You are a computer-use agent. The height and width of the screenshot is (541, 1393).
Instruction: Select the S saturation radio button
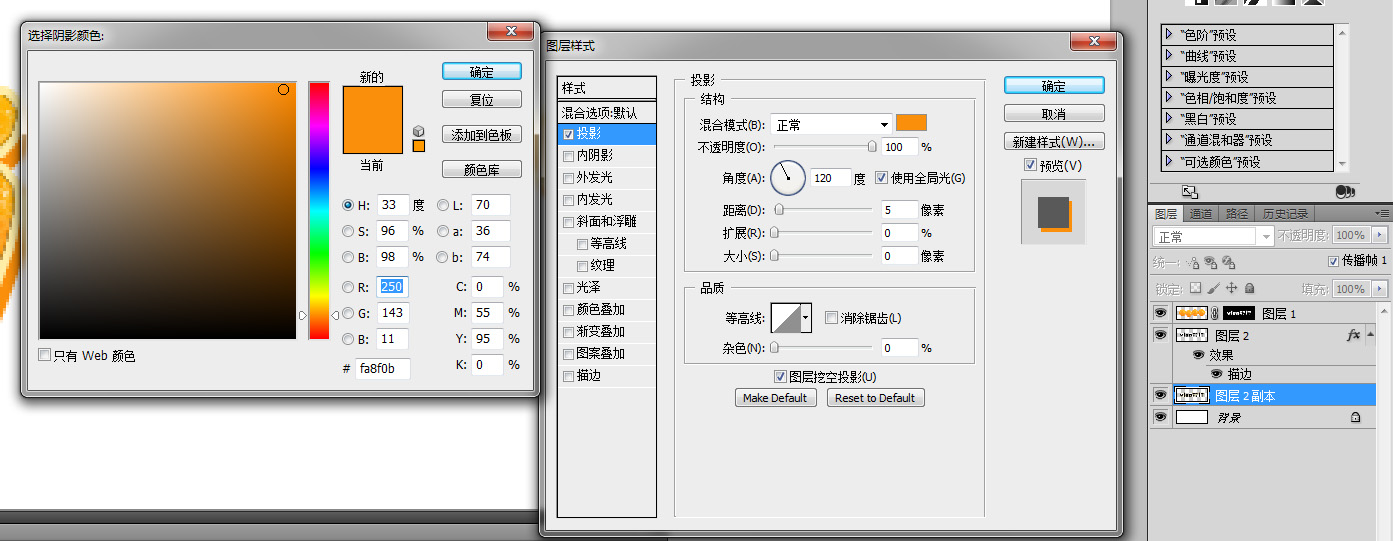(348, 231)
